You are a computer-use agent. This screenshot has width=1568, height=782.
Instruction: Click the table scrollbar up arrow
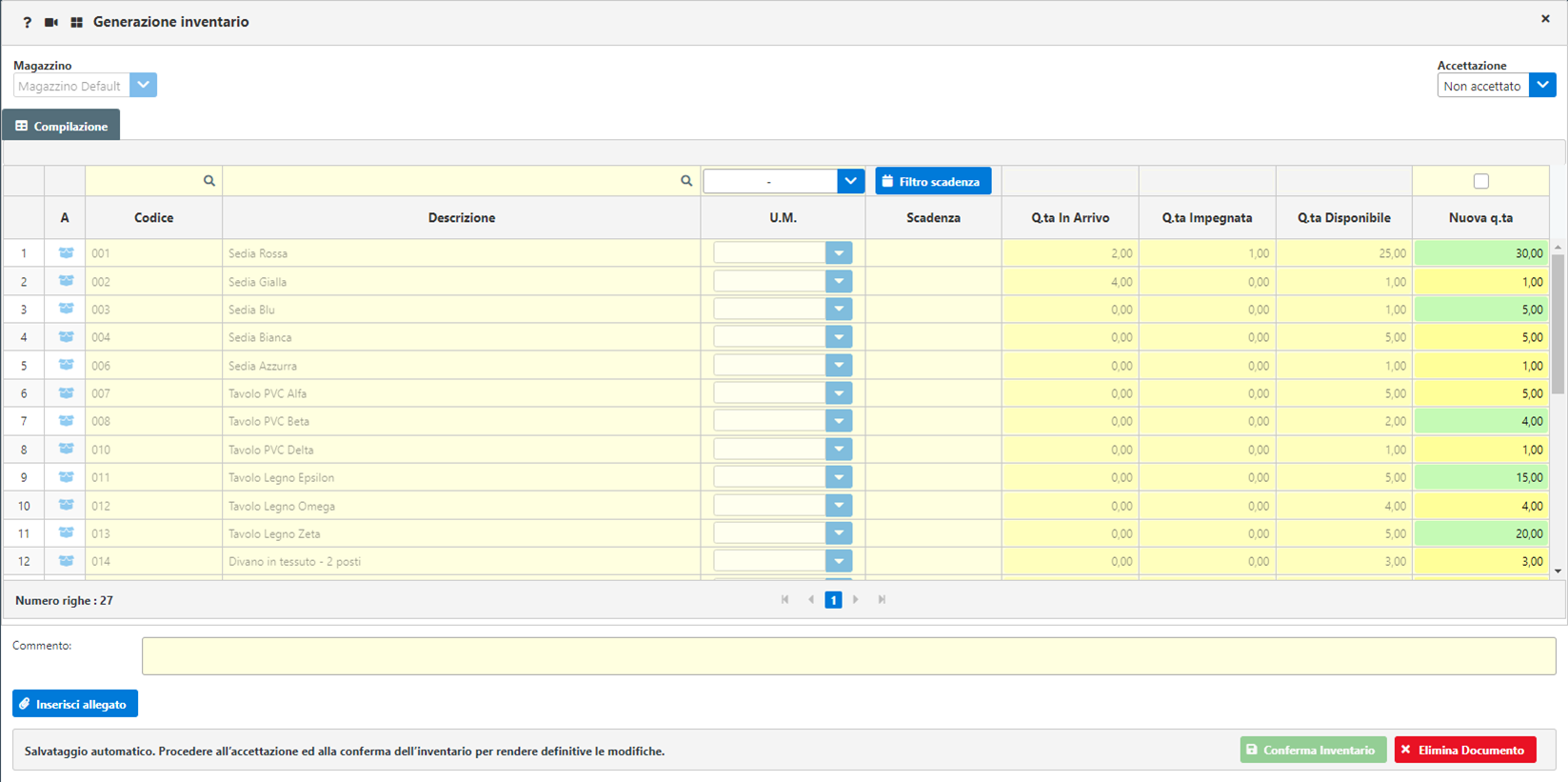pyautogui.click(x=1558, y=247)
